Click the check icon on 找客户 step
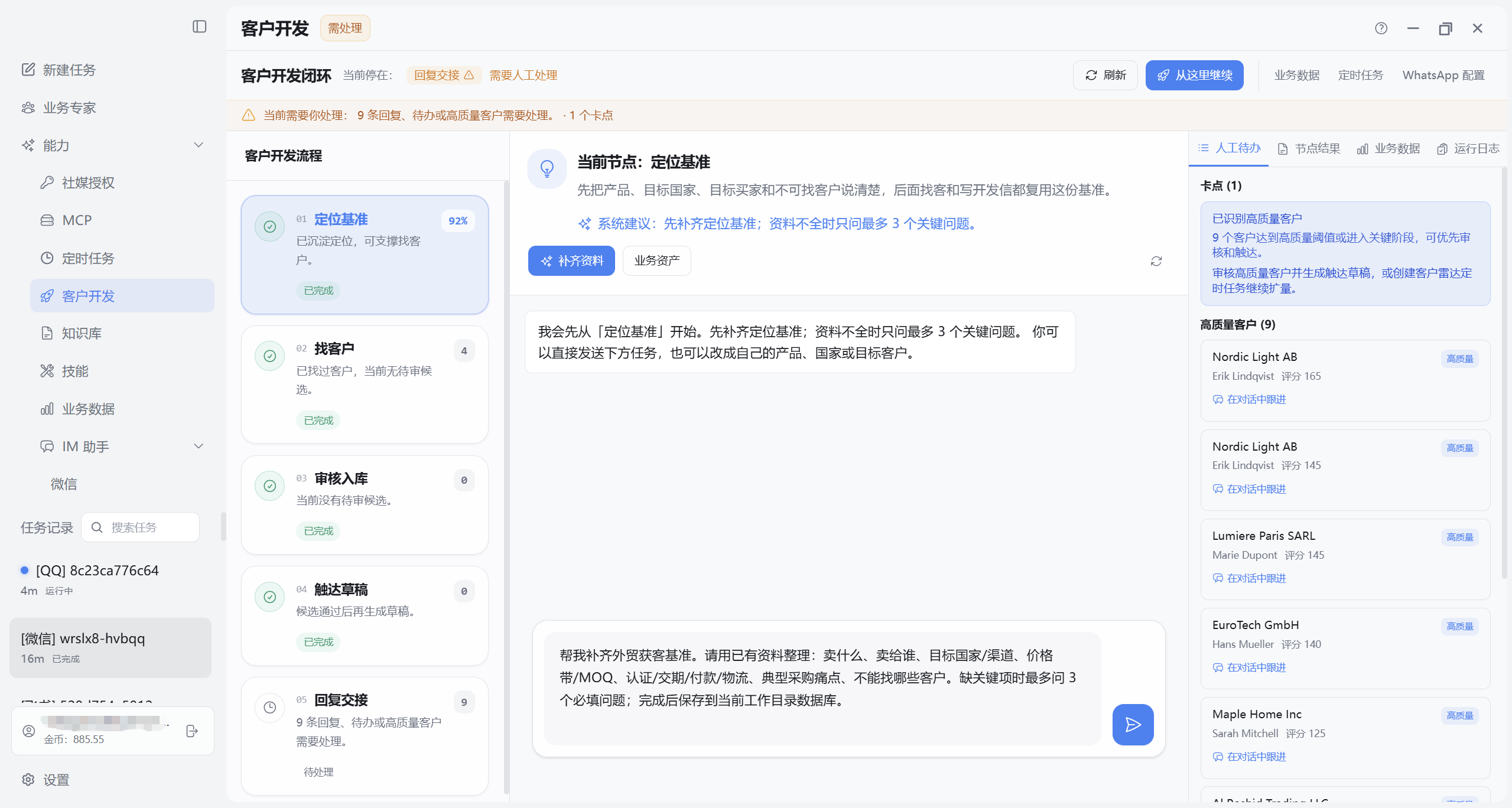1512x808 pixels. point(269,356)
